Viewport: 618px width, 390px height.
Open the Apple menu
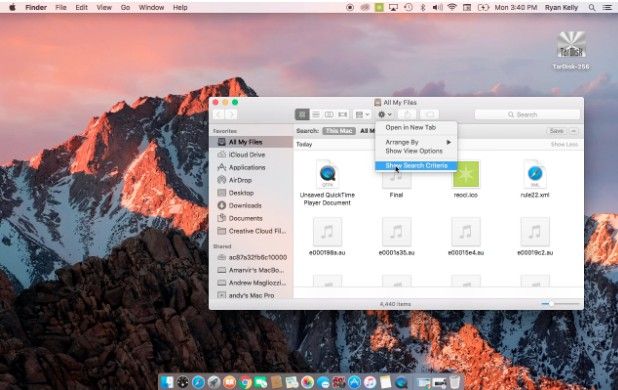pos(12,7)
